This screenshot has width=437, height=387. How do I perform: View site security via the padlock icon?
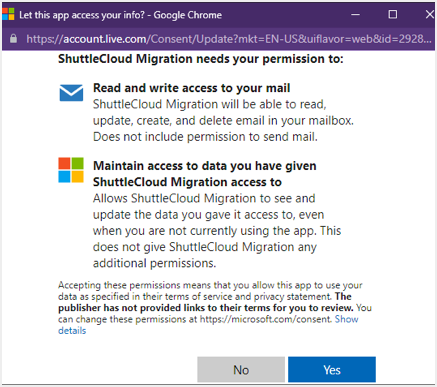[x=13, y=39]
